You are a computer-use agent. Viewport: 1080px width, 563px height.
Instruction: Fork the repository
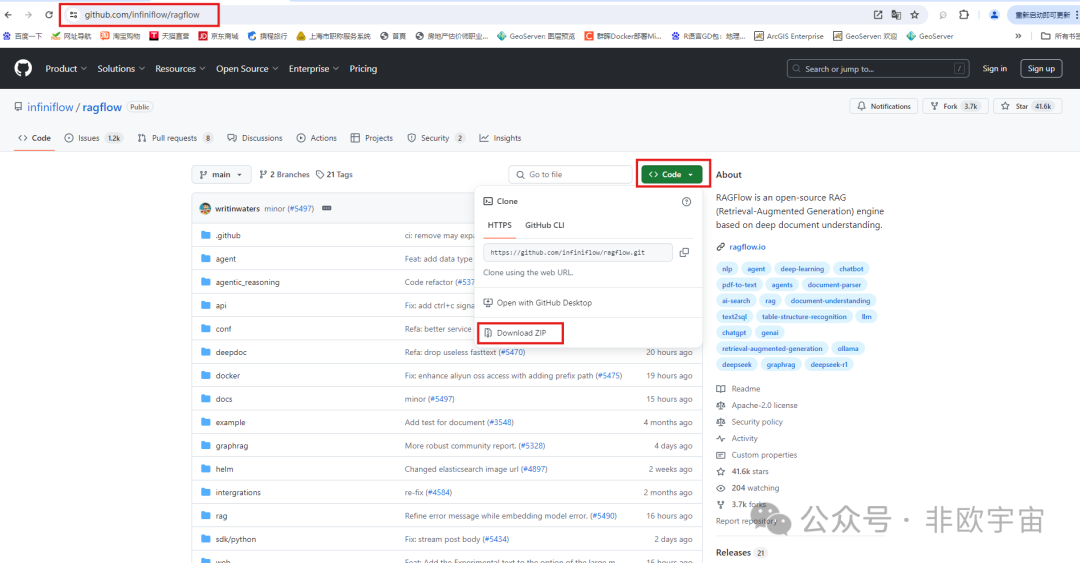click(x=955, y=106)
